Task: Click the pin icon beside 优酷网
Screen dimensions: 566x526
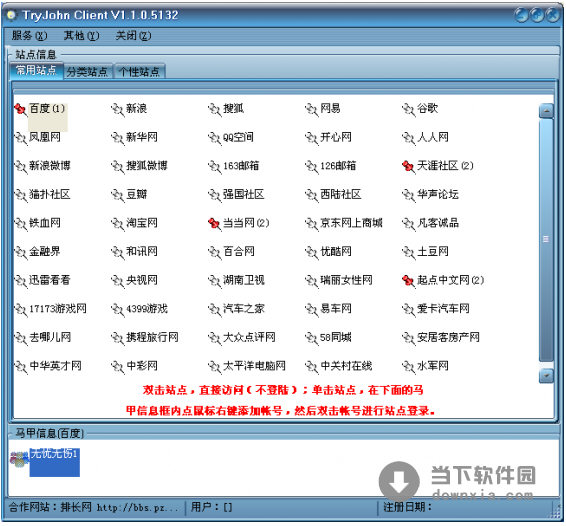Action: click(x=311, y=252)
